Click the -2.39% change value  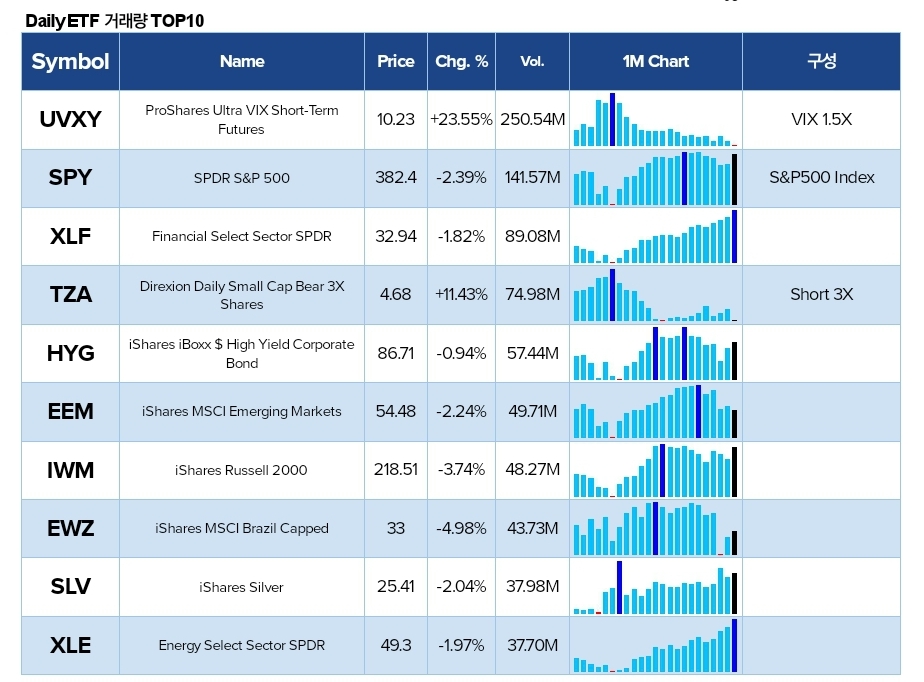tap(461, 177)
